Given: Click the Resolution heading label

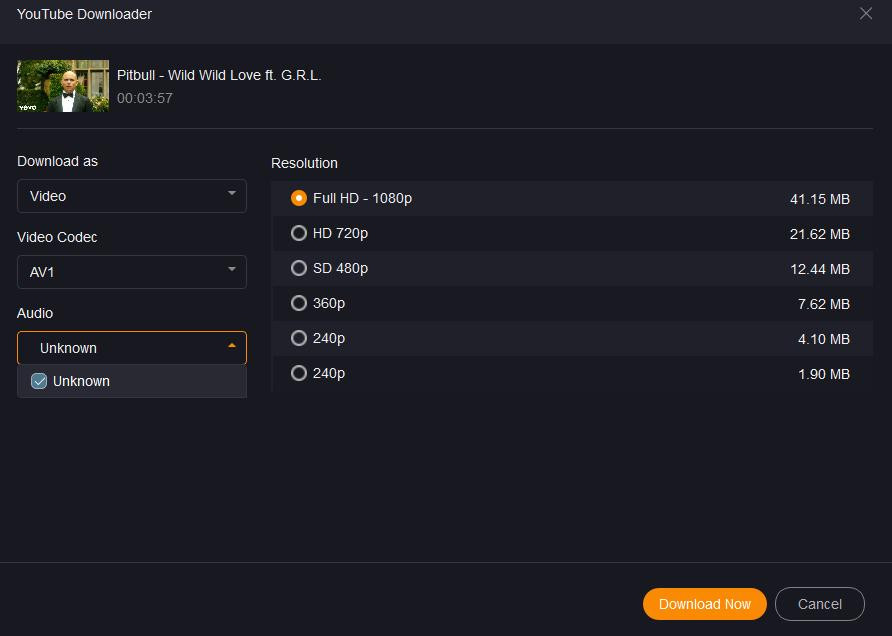Looking at the screenshot, I should click(x=304, y=163).
